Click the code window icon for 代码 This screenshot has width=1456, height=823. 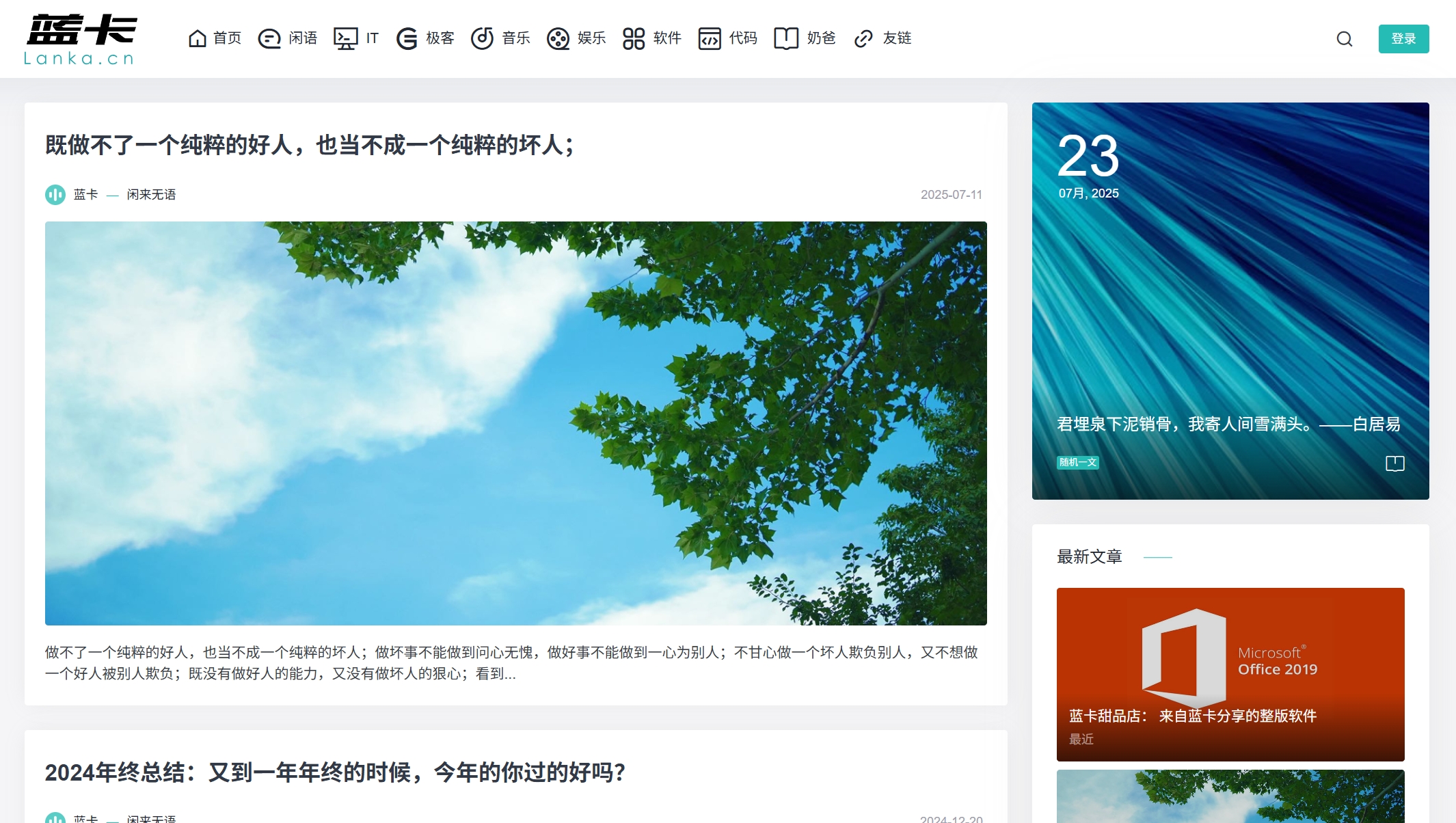point(710,38)
